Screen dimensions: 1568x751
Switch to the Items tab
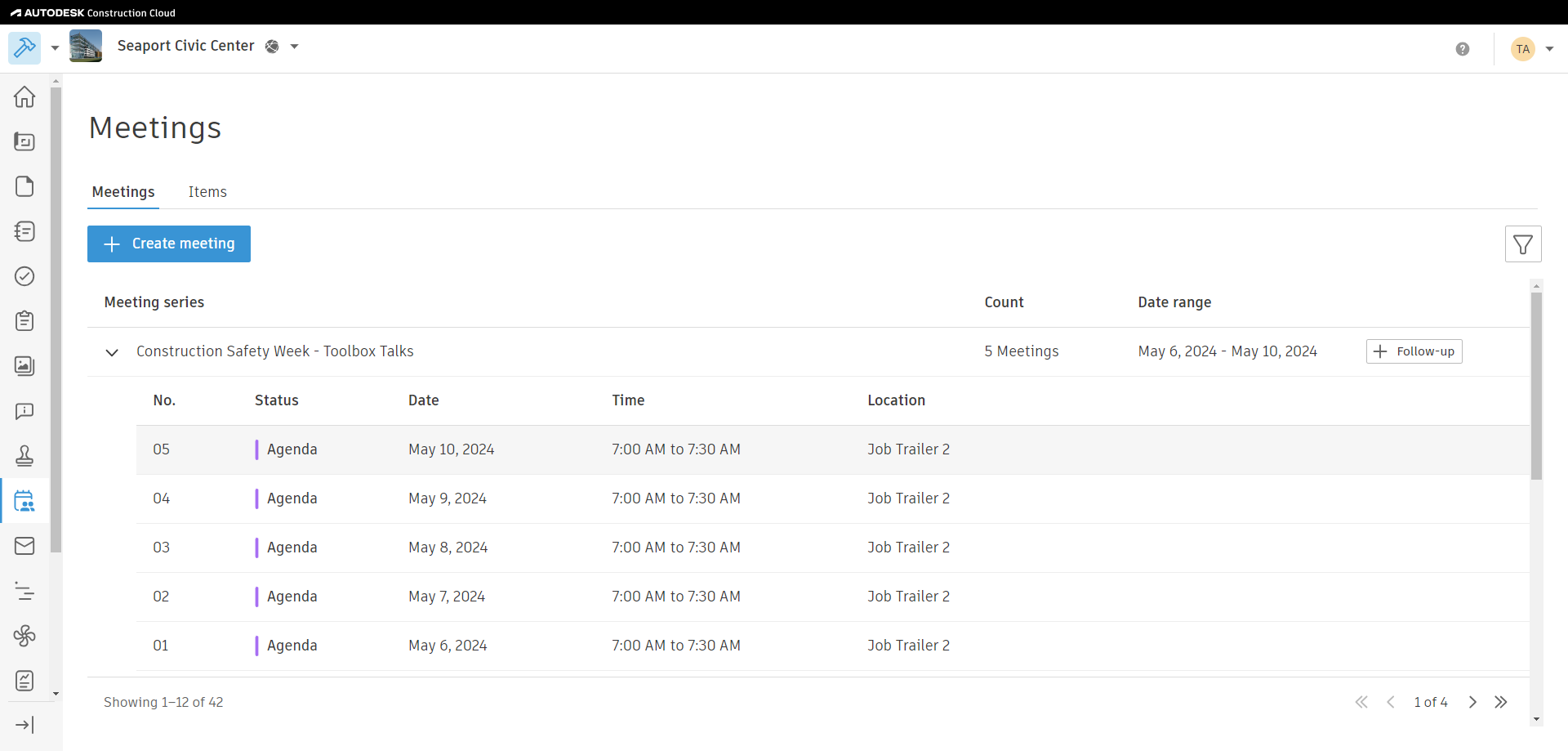point(207,192)
